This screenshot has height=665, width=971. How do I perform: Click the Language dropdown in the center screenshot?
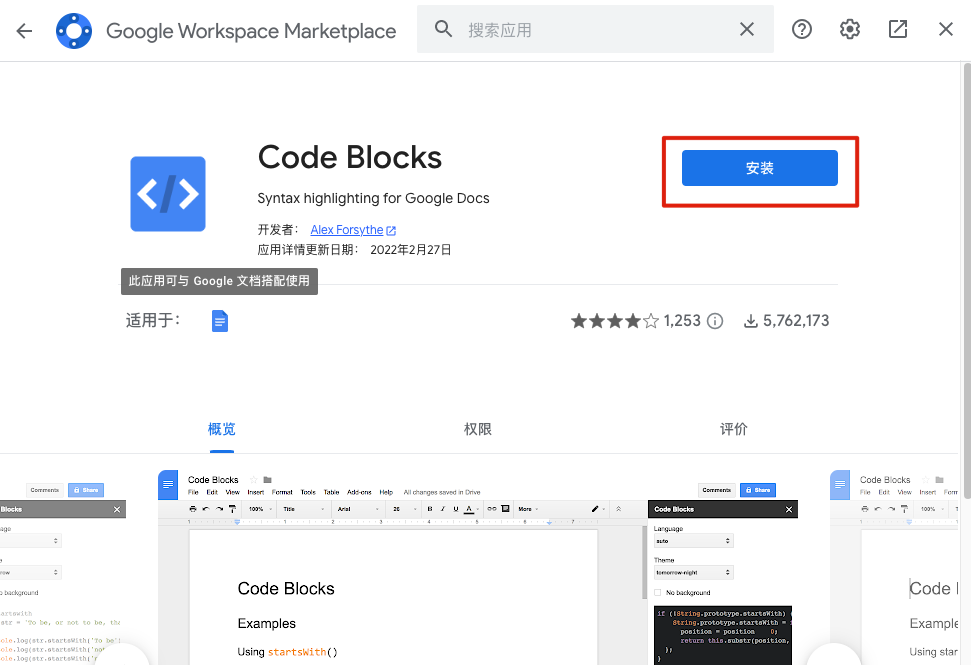pyautogui.click(x=694, y=541)
